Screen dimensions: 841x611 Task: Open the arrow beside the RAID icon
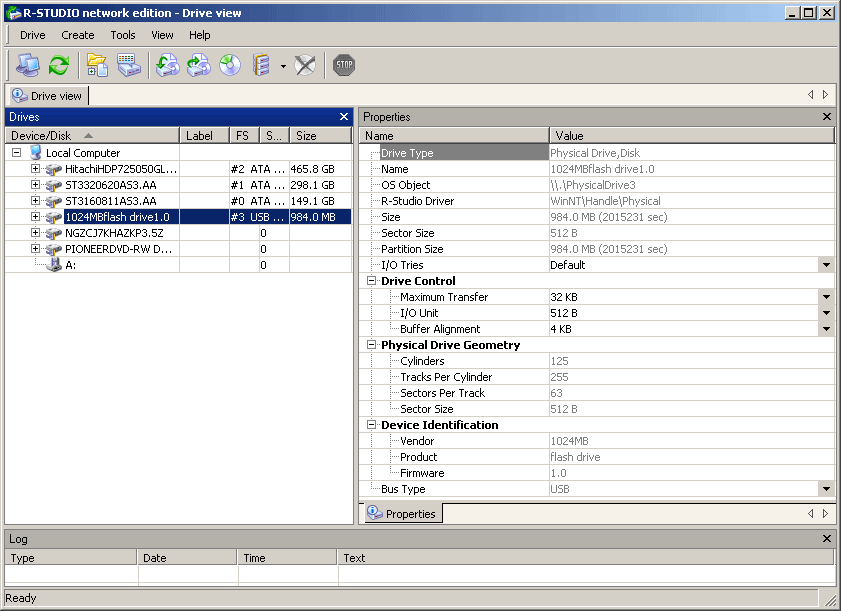283,67
